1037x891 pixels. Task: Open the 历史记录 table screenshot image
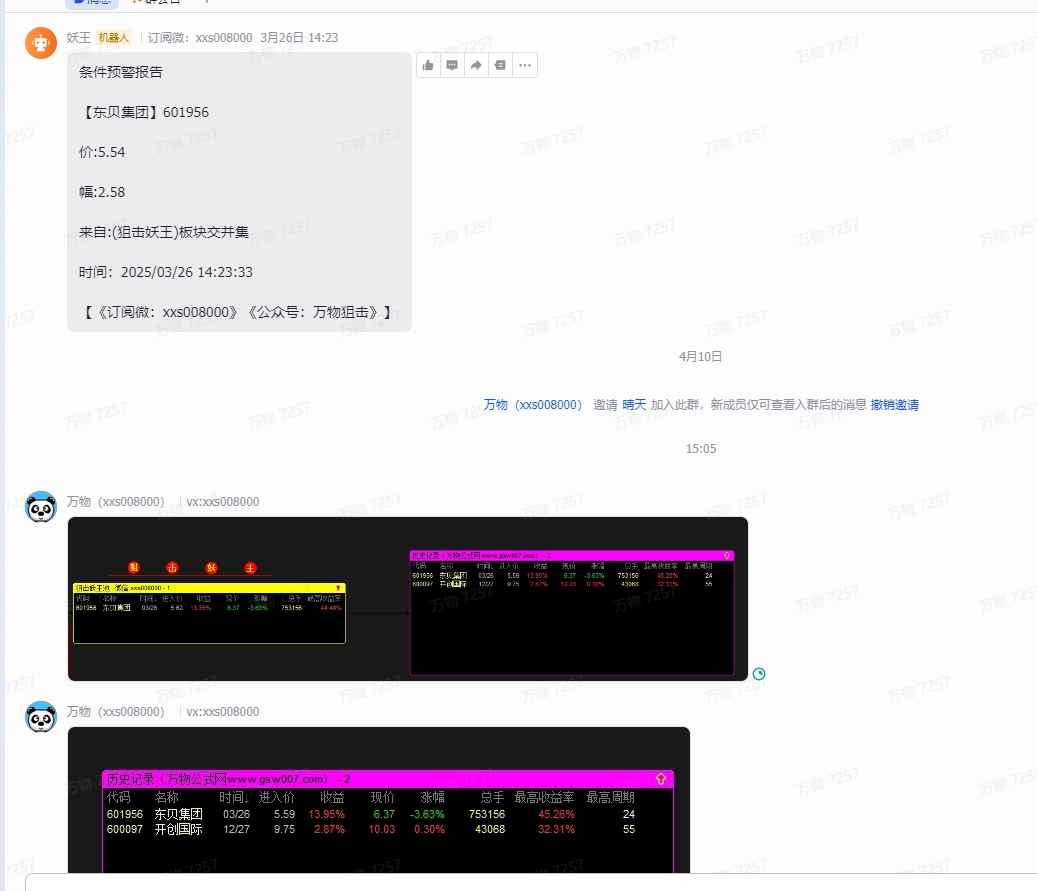pos(378,800)
